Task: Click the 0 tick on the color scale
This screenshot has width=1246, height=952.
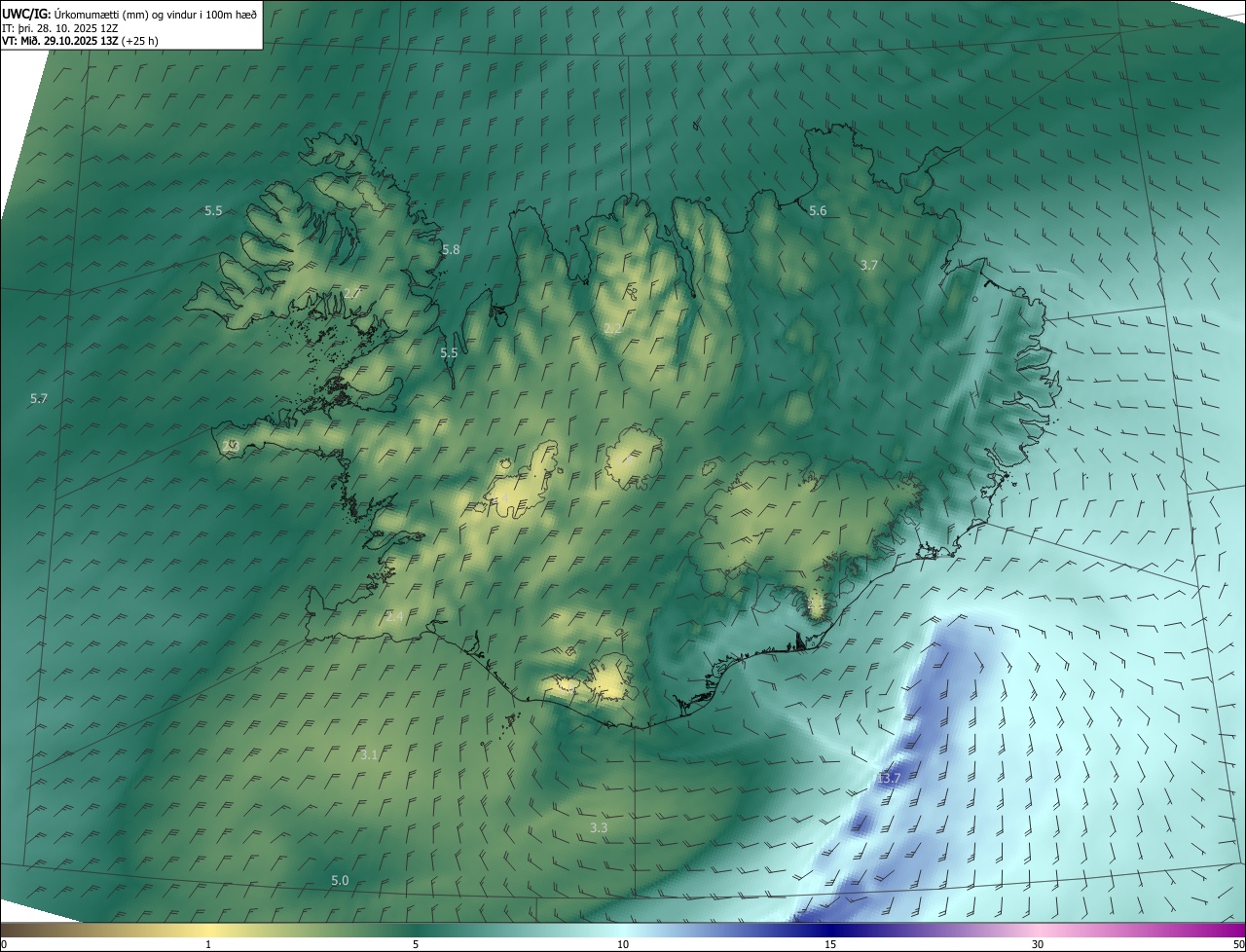Action: pos(4,944)
